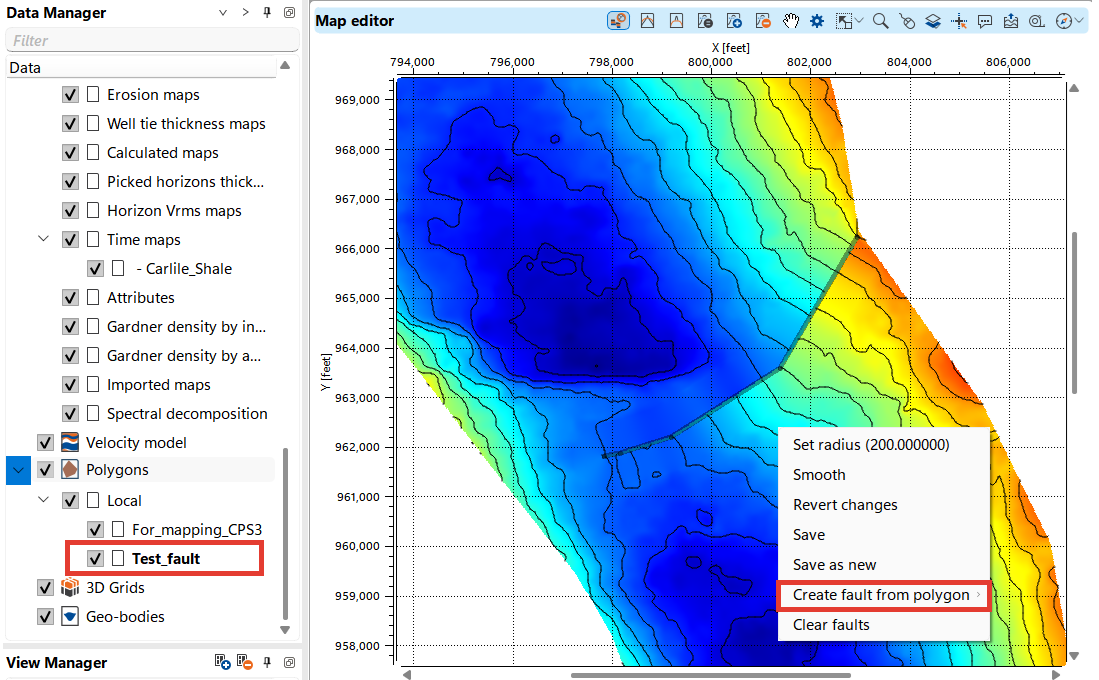The image size is (1099, 680).
Task: Choose Create fault from polygon
Action: point(881,595)
